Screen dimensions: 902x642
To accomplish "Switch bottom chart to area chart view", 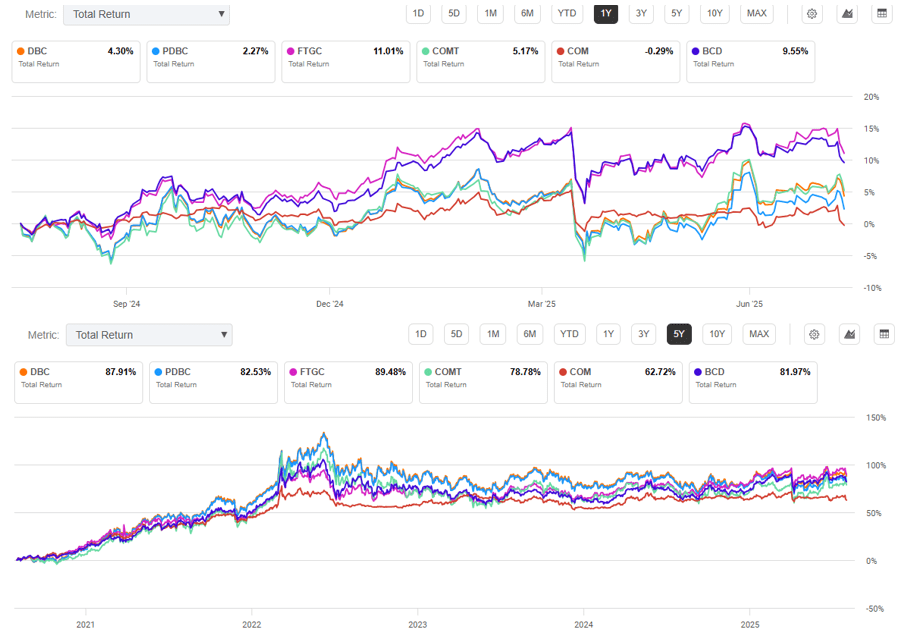I will (x=849, y=334).
